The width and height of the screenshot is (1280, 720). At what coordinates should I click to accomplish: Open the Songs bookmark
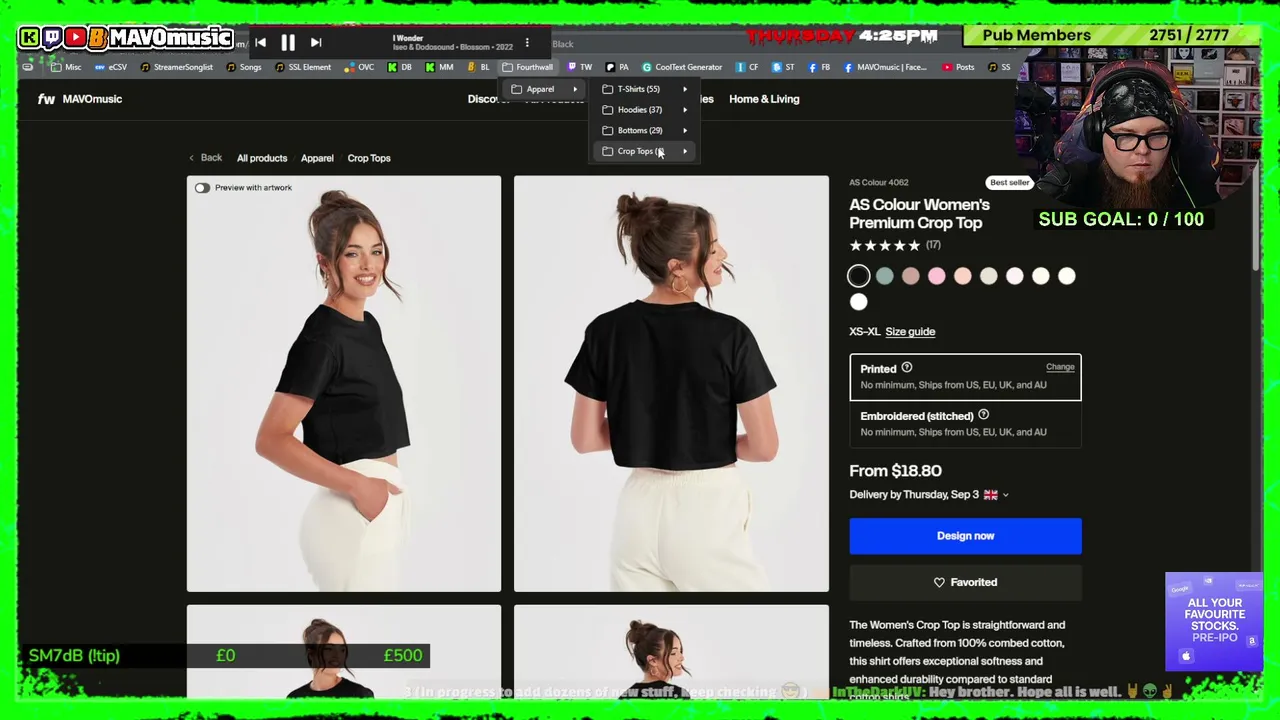tap(244, 67)
